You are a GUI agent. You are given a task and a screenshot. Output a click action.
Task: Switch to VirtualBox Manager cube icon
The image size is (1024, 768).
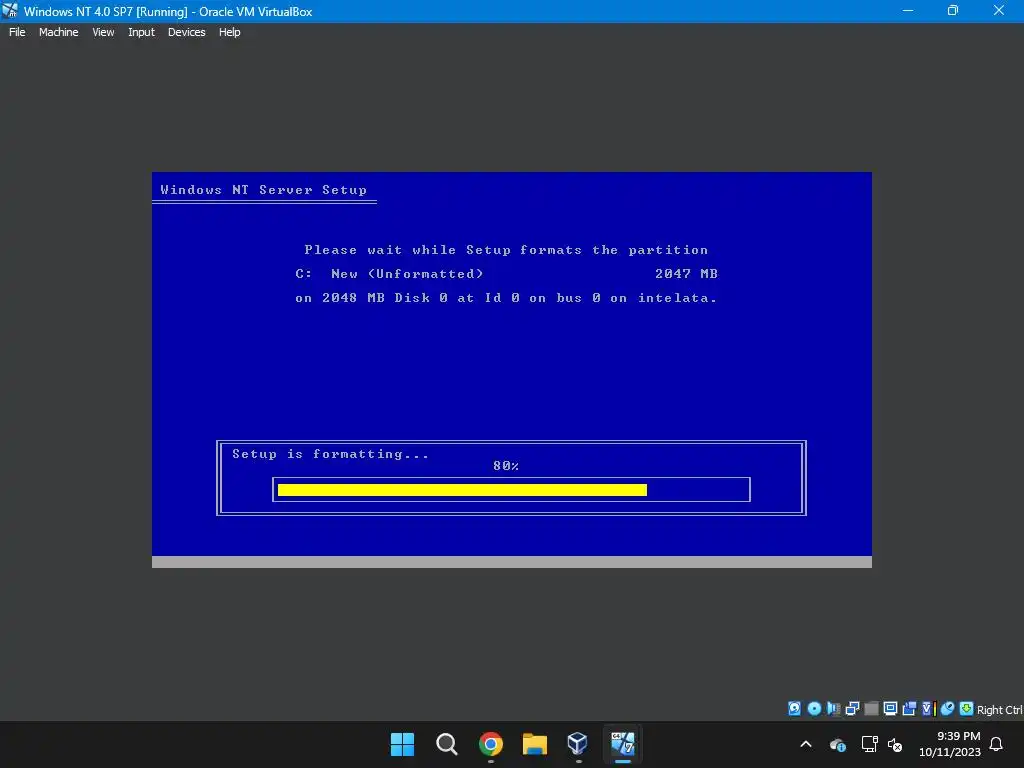(x=578, y=744)
